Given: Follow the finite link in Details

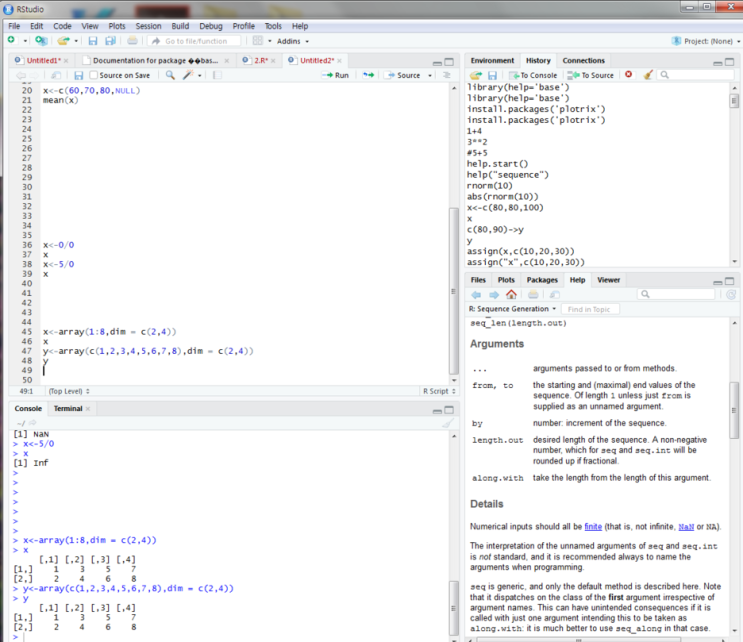Looking at the screenshot, I should pyautogui.click(x=593, y=526).
